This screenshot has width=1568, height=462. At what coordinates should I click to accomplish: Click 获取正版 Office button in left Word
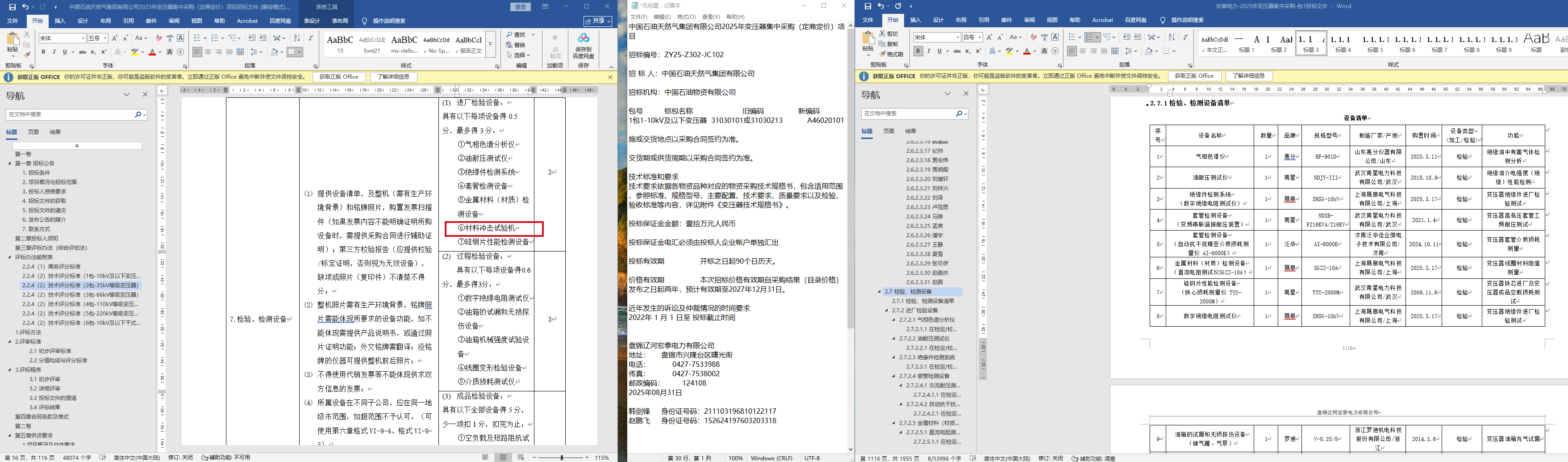339,77
